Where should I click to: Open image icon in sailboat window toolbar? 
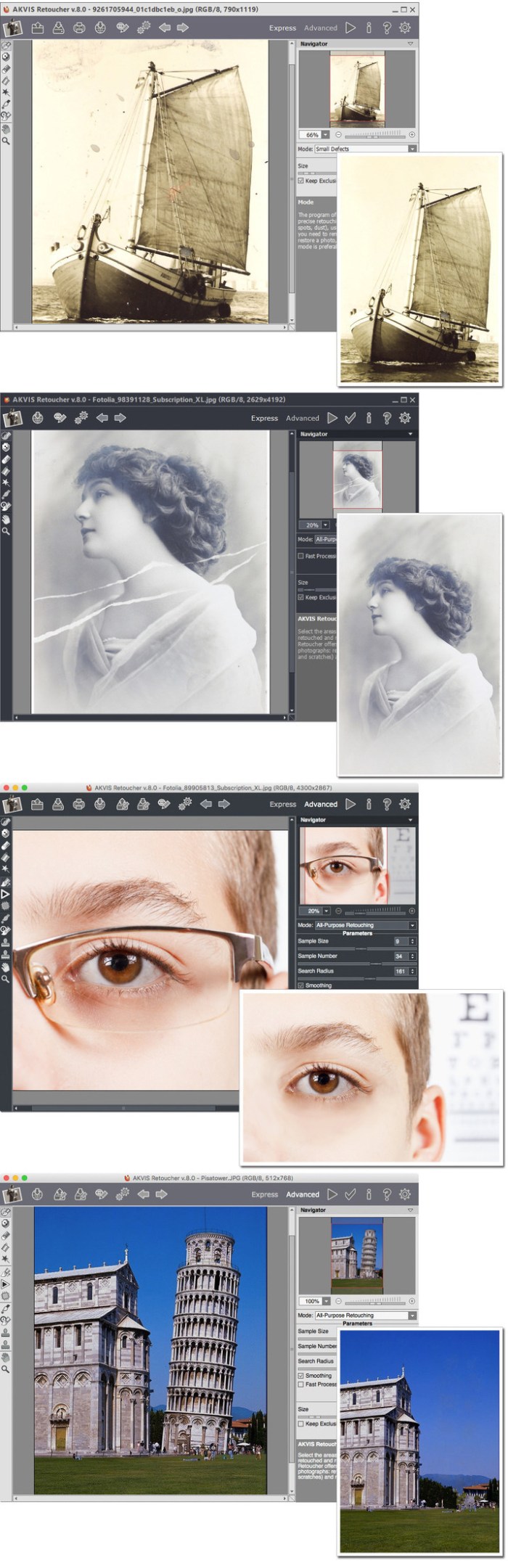37,28
